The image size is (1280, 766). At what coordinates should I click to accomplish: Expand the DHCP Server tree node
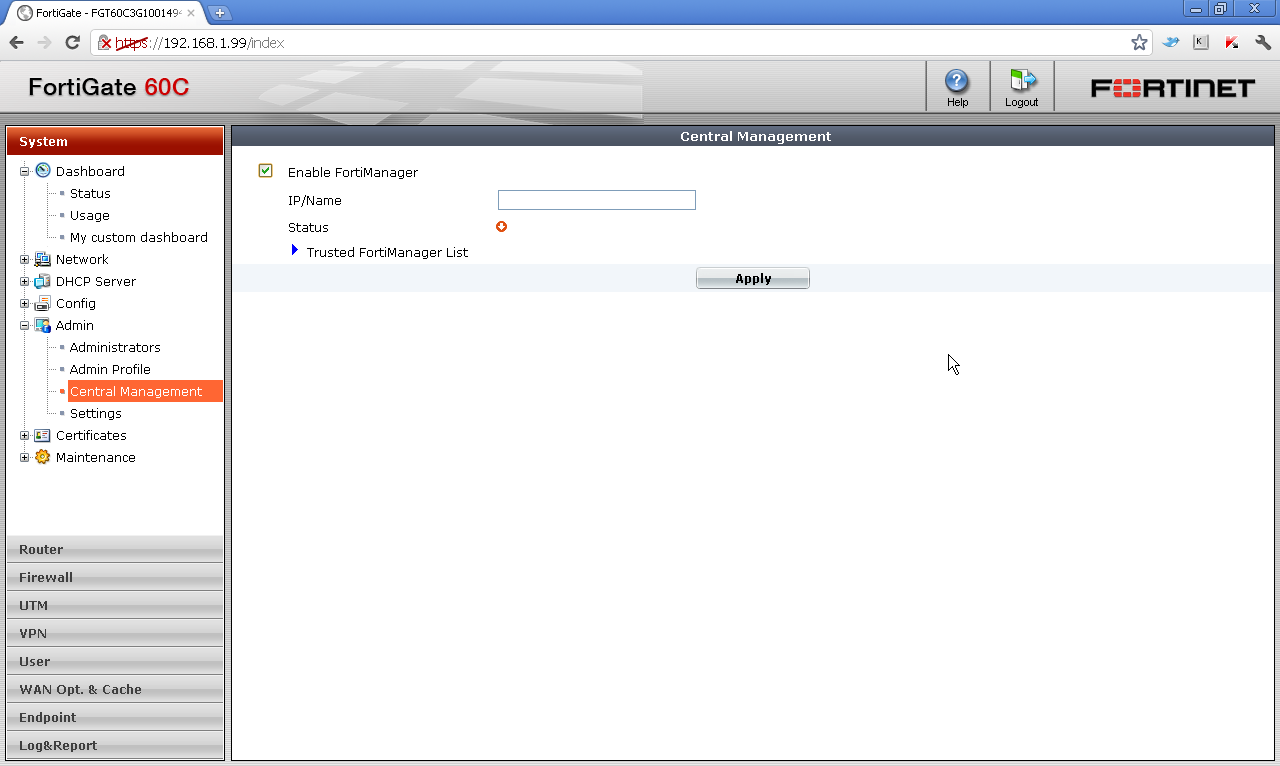[x=25, y=281]
